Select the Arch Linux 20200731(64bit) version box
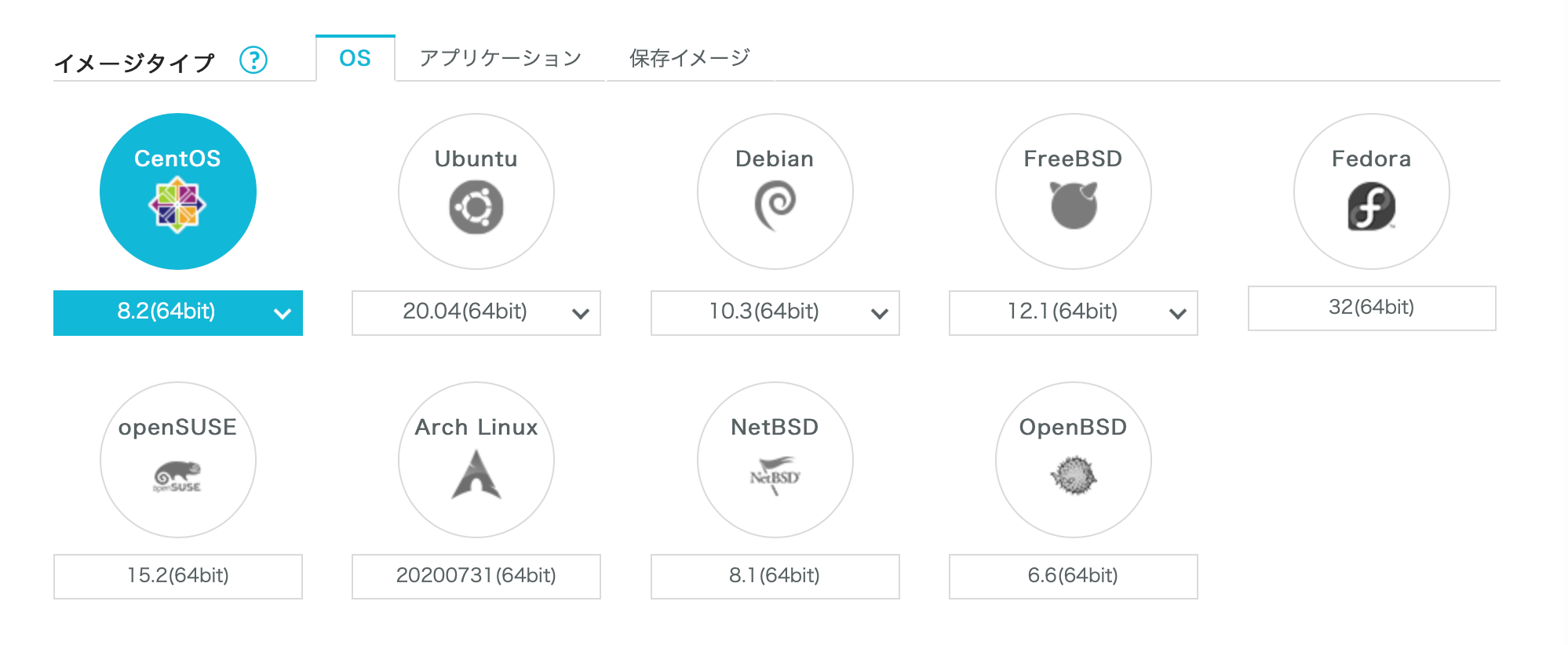Screen dimensions: 1568x645 (476, 577)
